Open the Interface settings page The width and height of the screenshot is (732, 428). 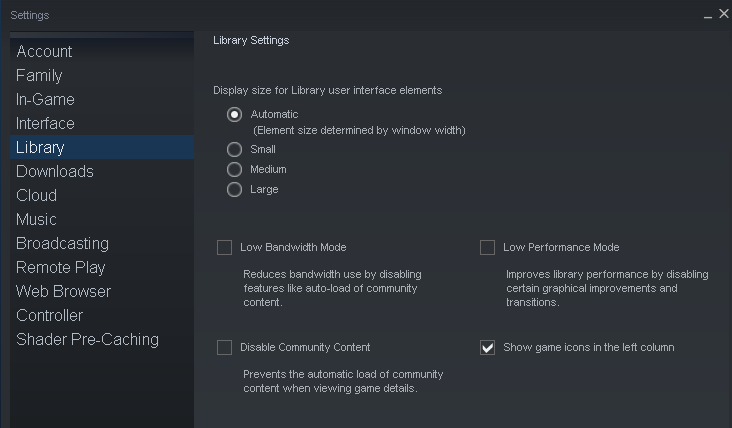point(45,124)
